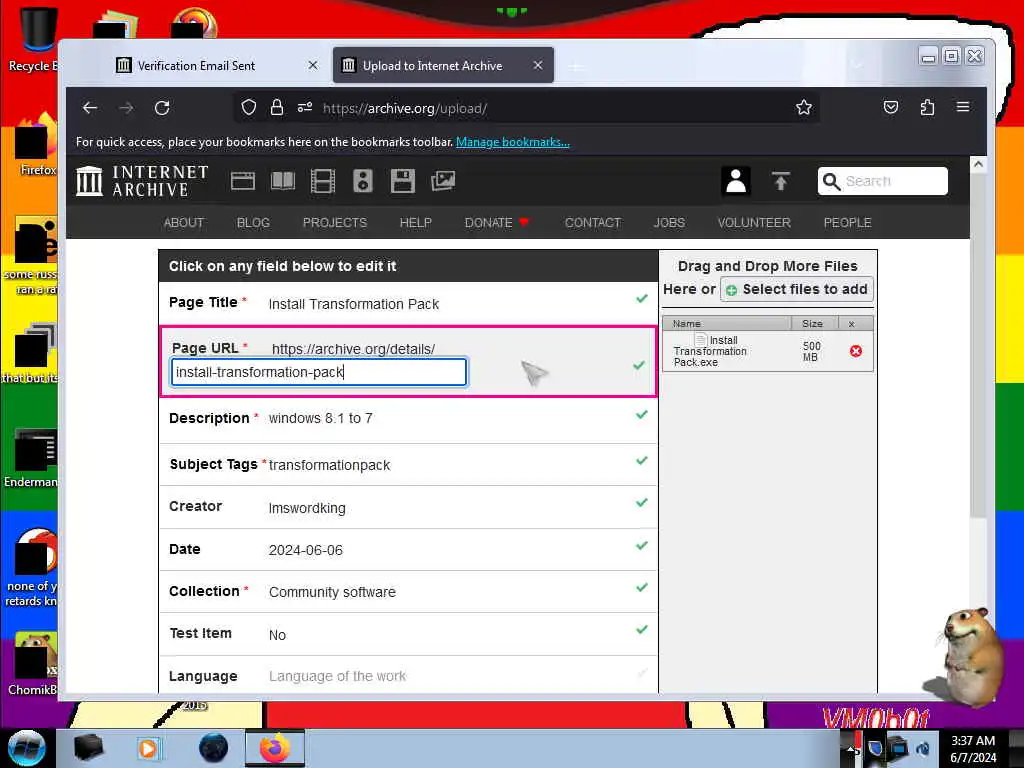Go back with the browser back arrow
Image resolution: width=1024 pixels, height=768 pixels.
(x=90, y=108)
